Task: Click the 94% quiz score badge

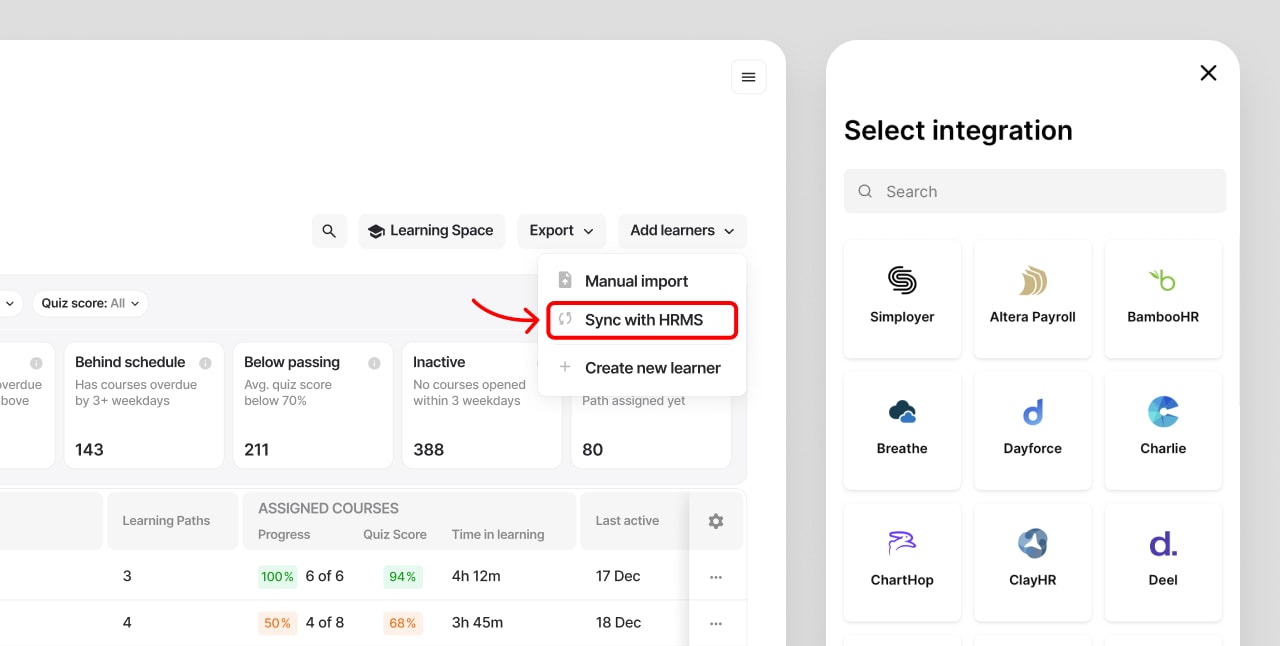Action: pyautogui.click(x=403, y=576)
